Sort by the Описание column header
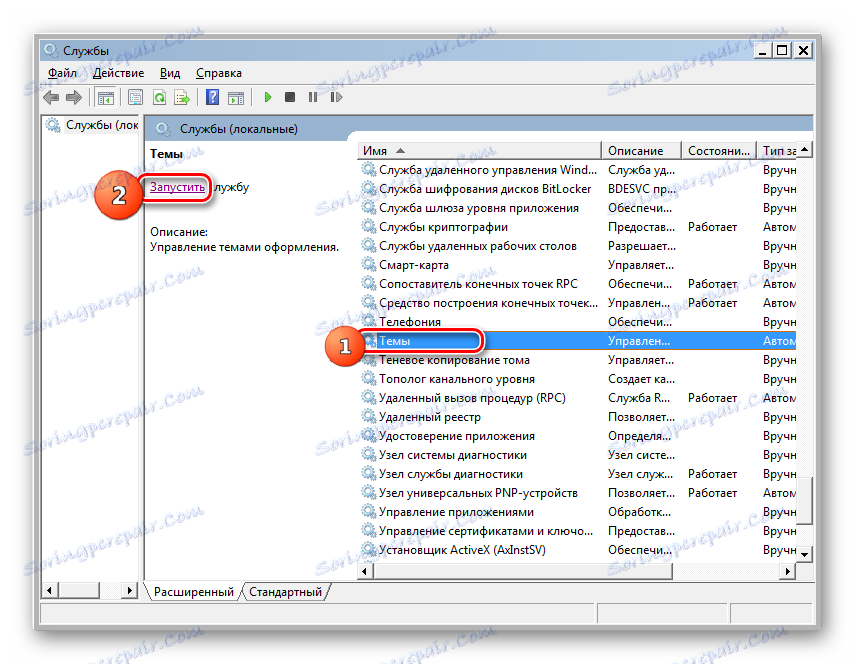 (x=641, y=150)
